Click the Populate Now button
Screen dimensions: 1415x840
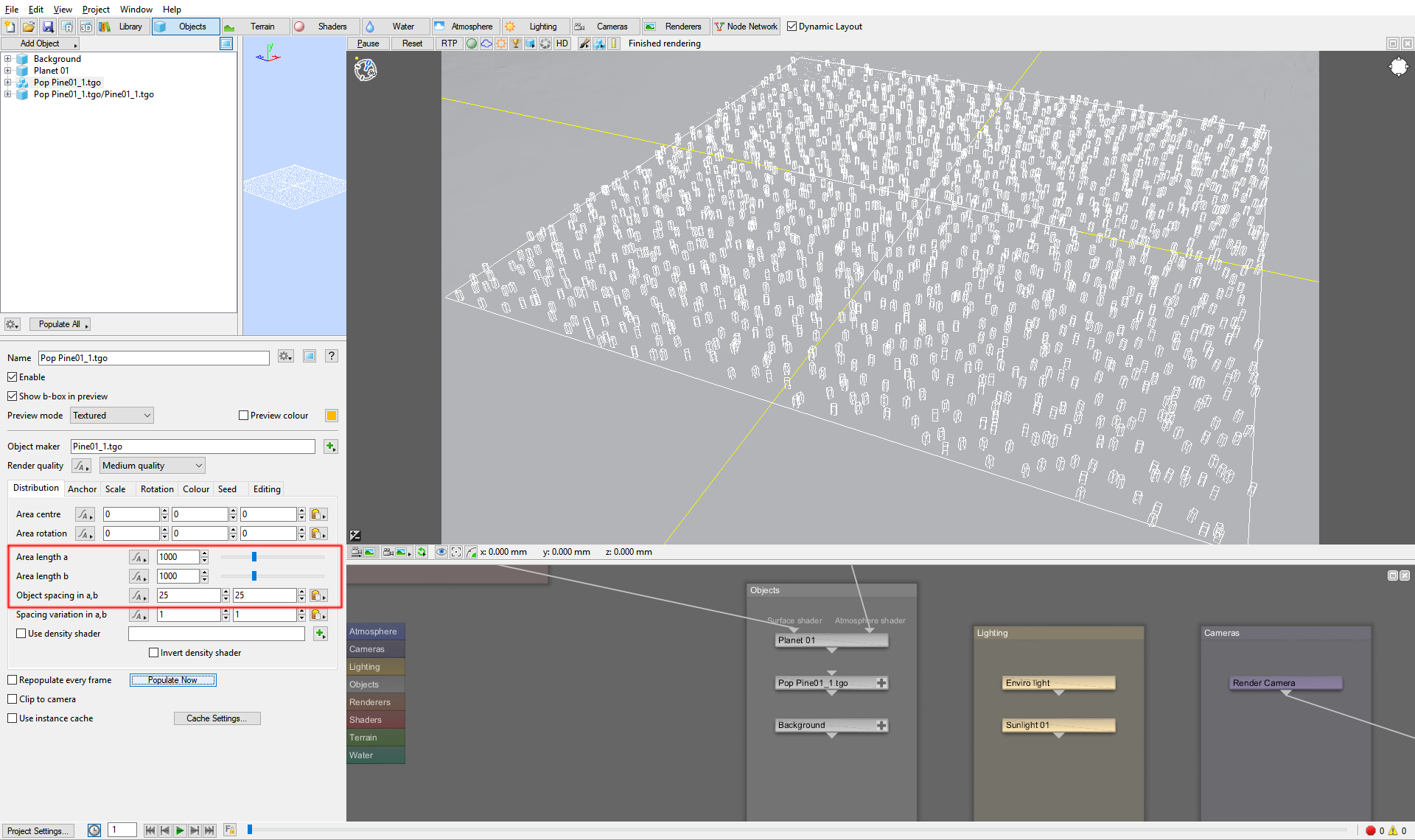pyautogui.click(x=173, y=680)
